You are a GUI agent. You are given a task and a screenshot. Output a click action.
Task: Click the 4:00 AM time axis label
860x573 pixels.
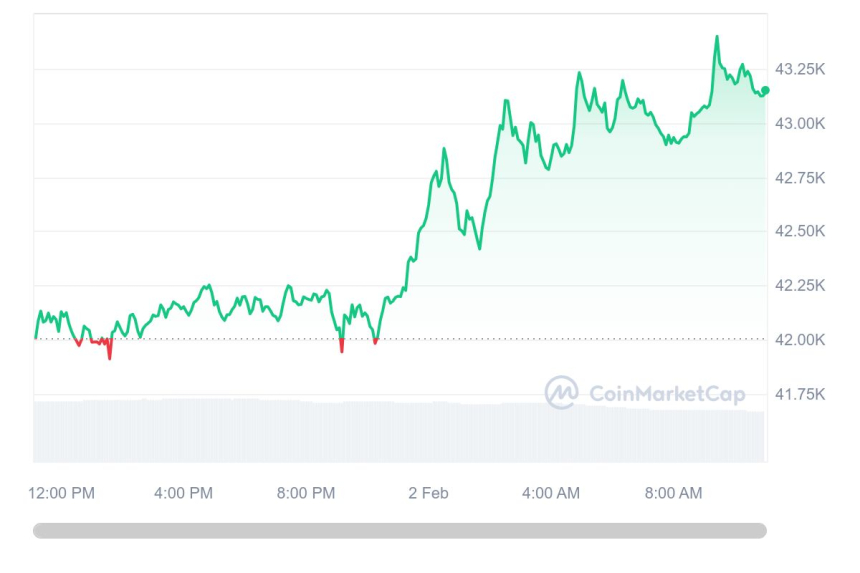pyautogui.click(x=550, y=493)
